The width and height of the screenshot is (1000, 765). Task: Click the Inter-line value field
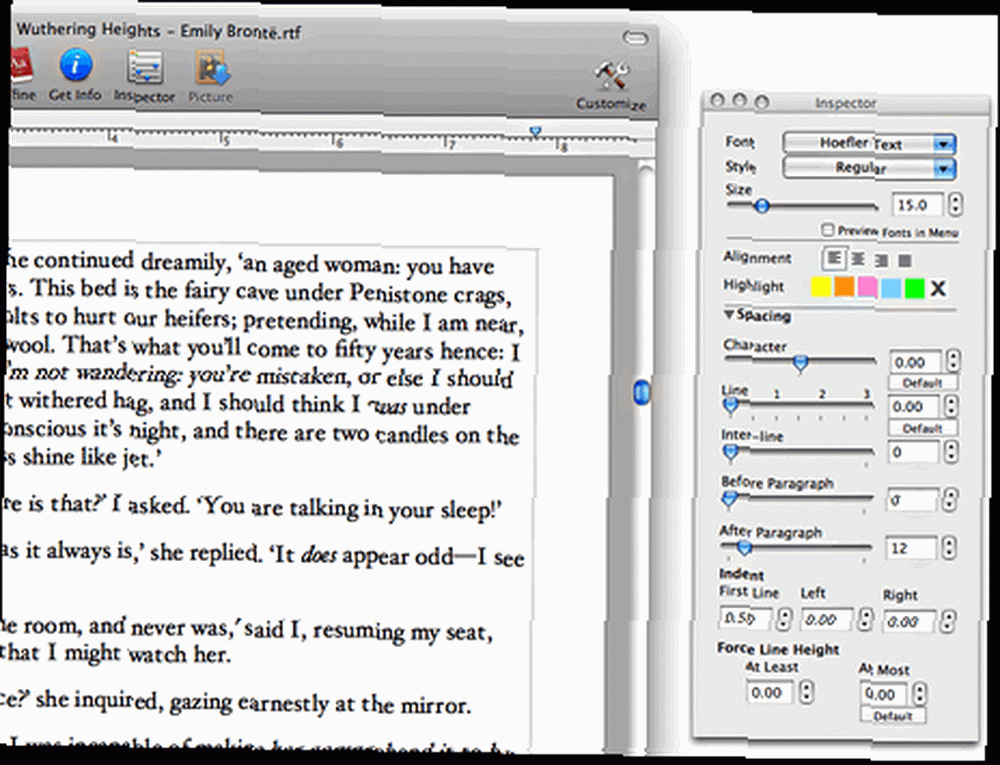(913, 453)
